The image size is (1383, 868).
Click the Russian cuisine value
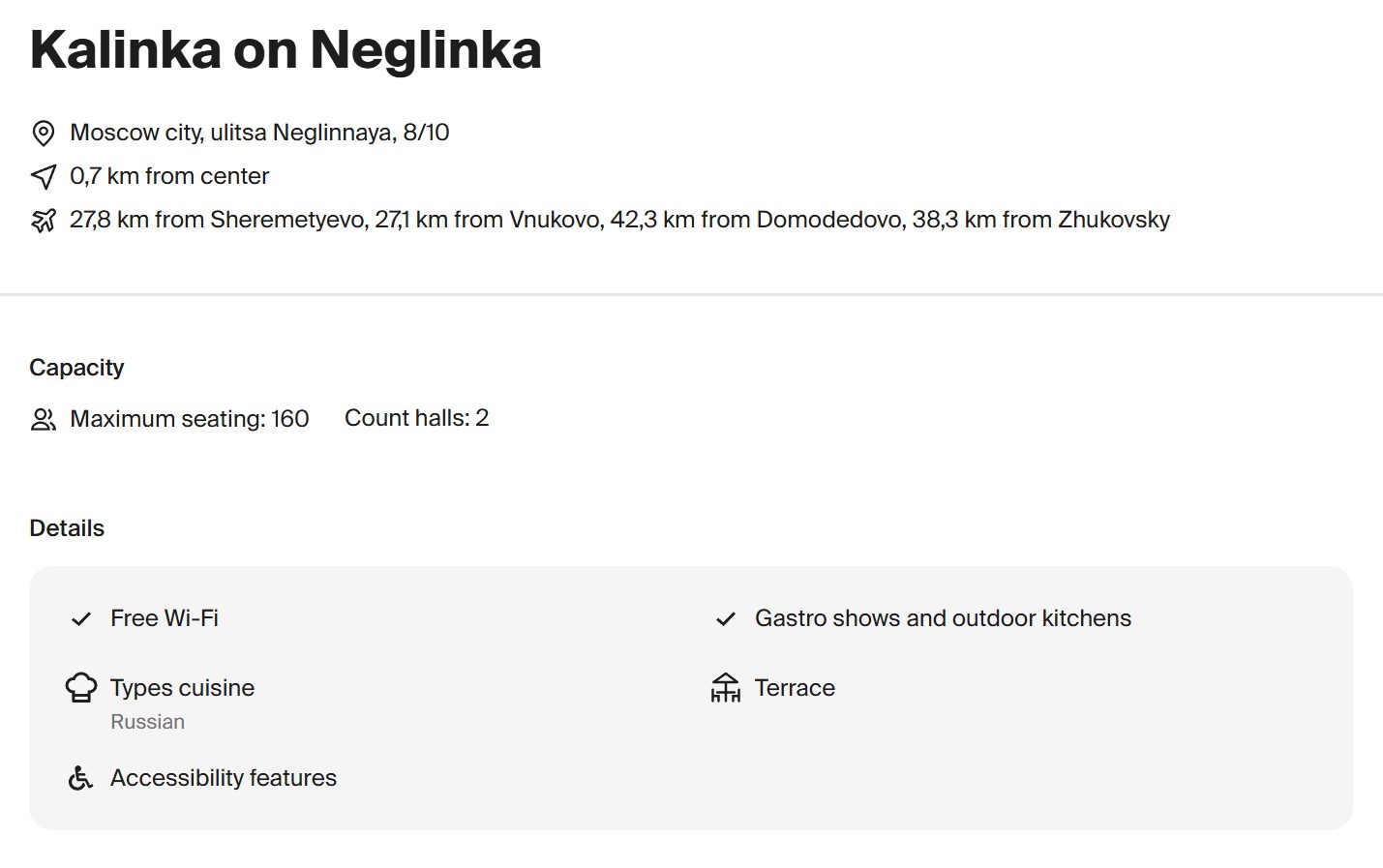point(147,722)
